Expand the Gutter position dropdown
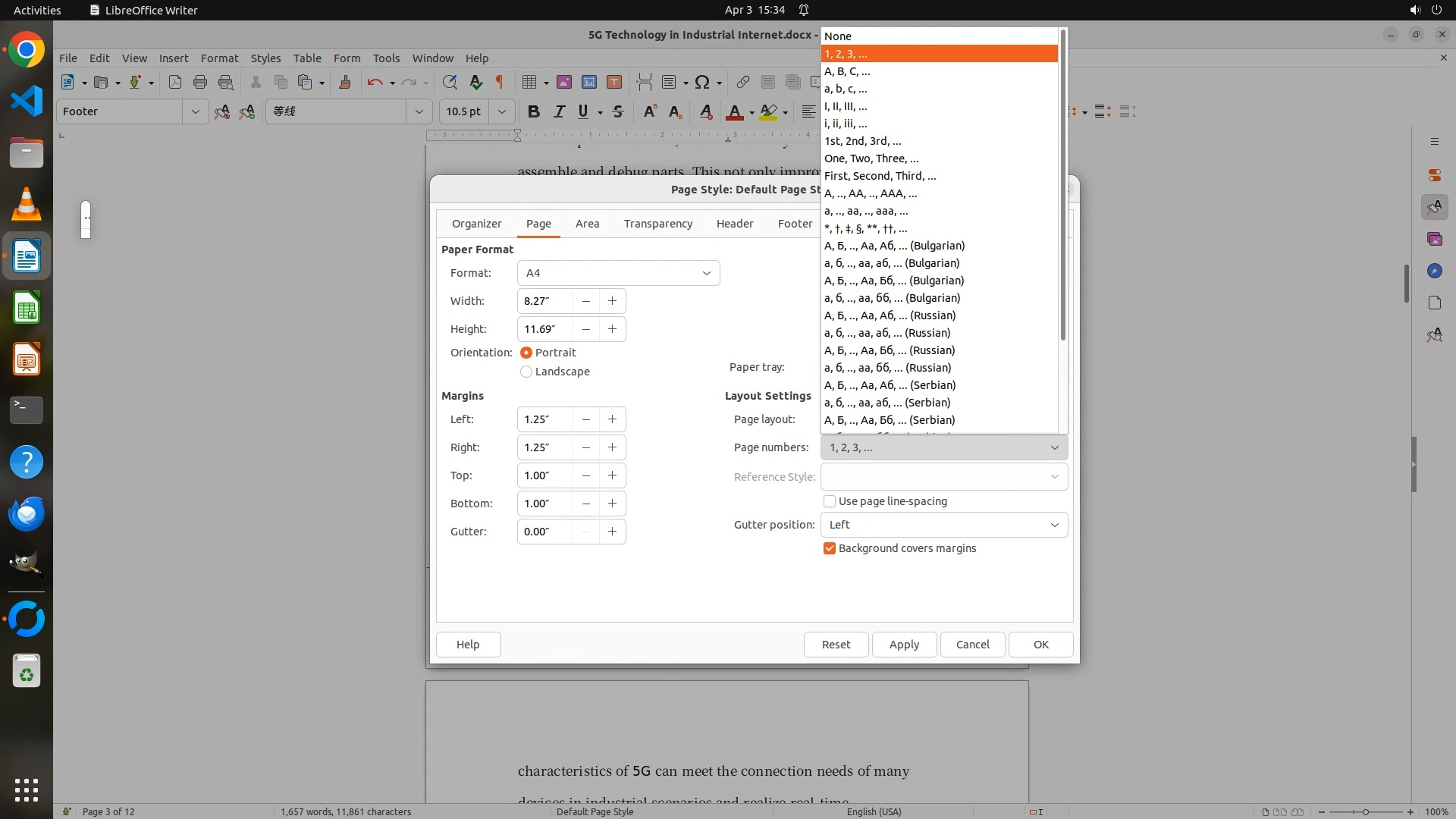This screenshot has height=819, width=1456. point(943,525)
